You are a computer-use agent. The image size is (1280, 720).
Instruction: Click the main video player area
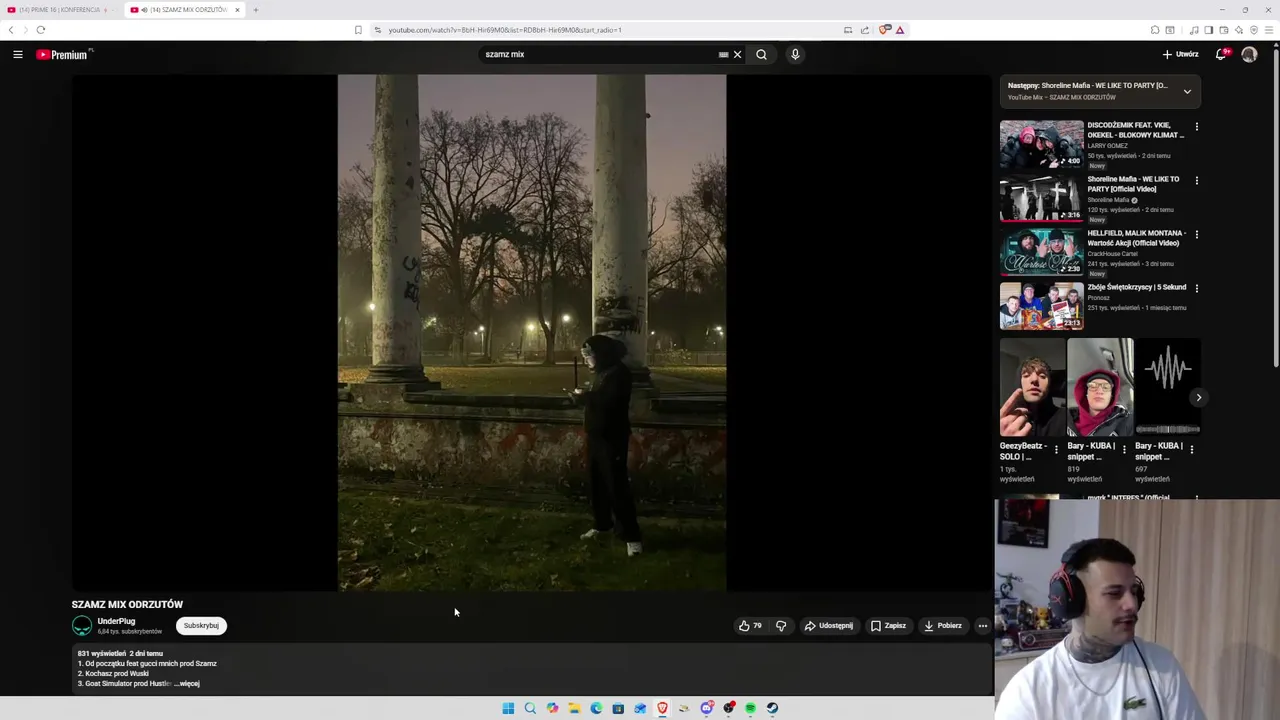pos(532,332)
